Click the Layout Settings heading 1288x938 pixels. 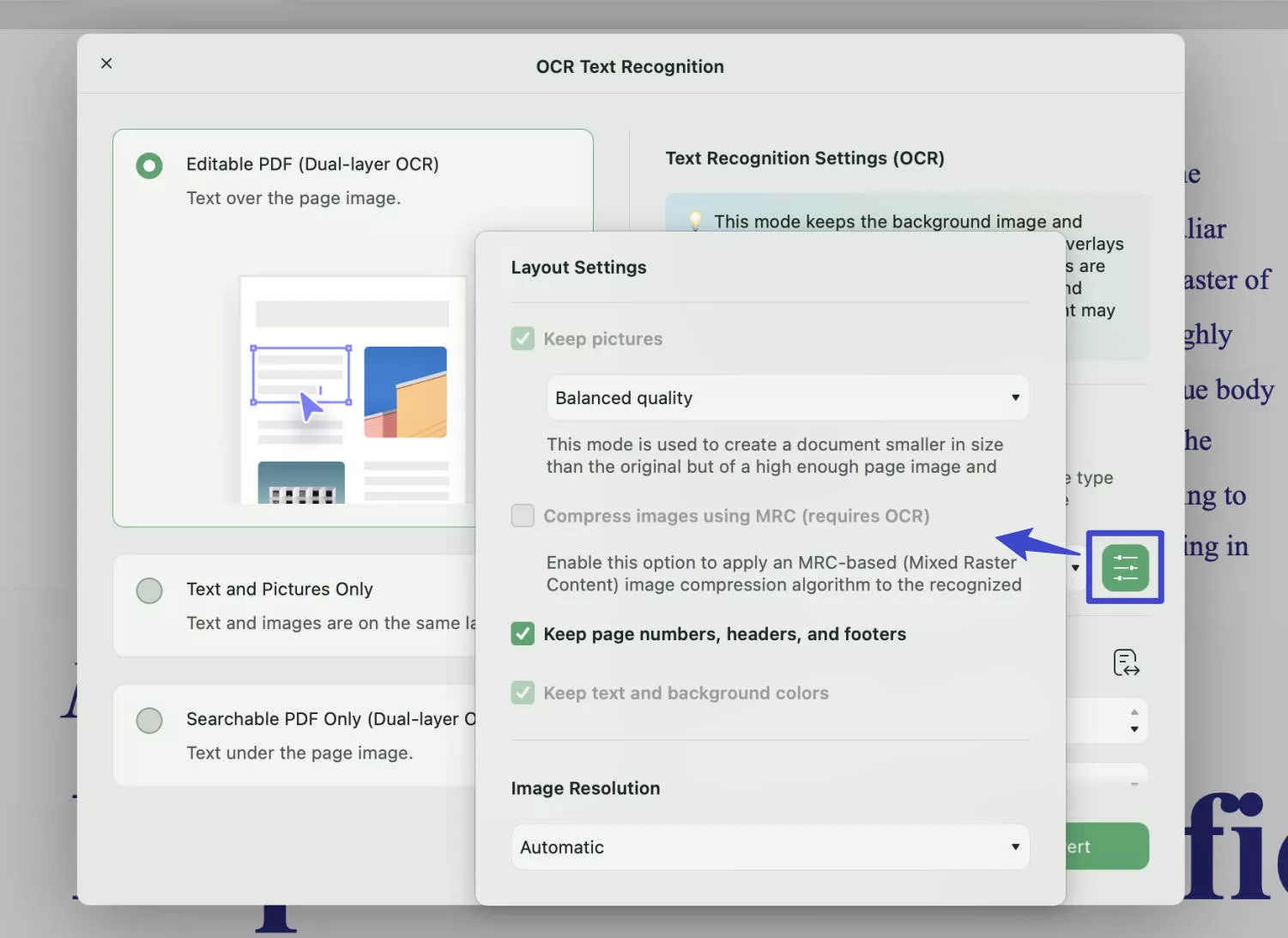579,268
